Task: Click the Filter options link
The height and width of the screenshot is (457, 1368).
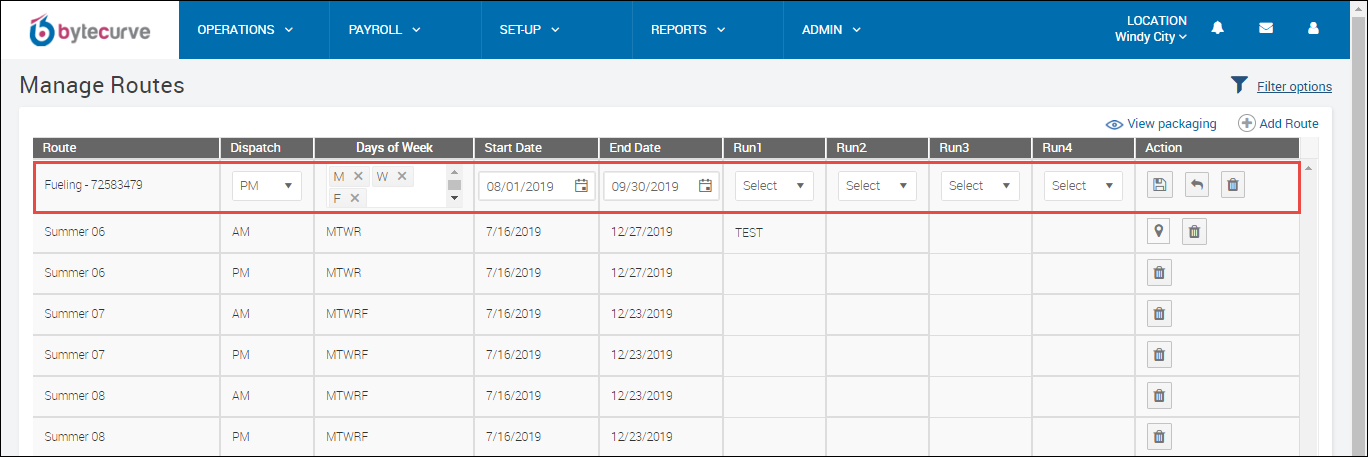Action: (1294, 87)
